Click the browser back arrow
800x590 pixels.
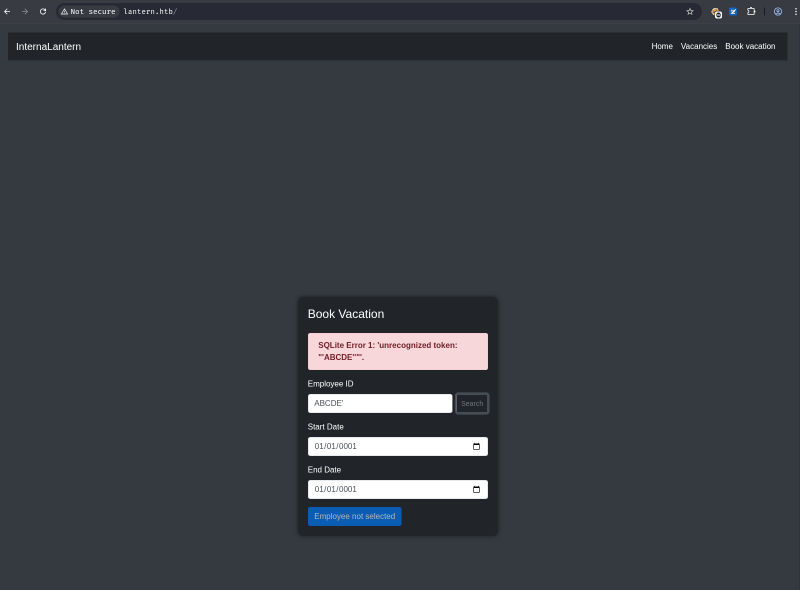7,11
